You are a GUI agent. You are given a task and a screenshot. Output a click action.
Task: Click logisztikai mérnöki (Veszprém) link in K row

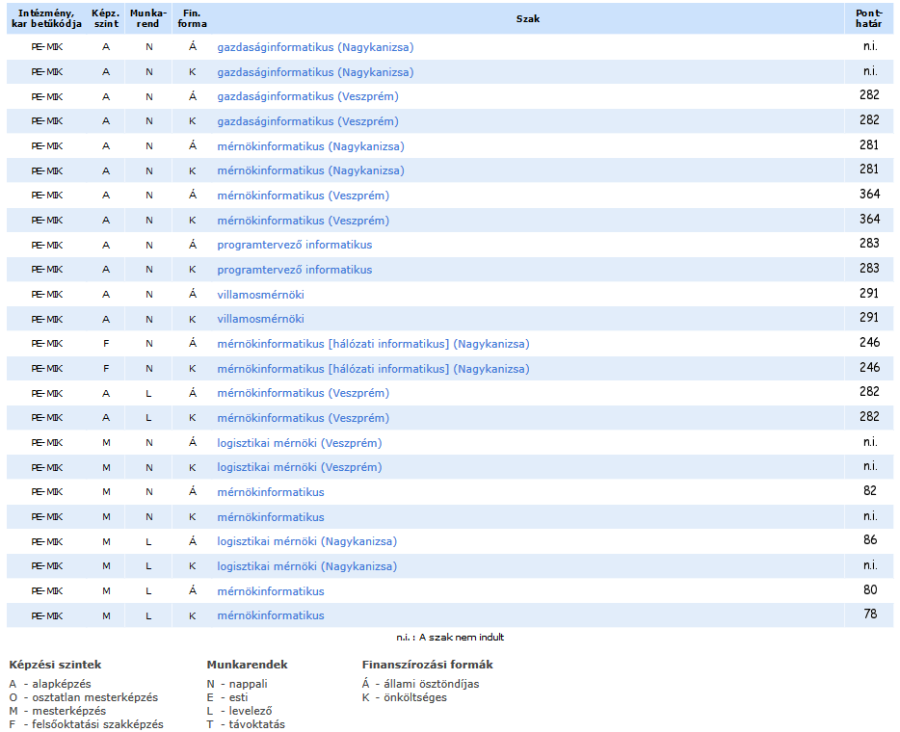[x=299, y=468]
